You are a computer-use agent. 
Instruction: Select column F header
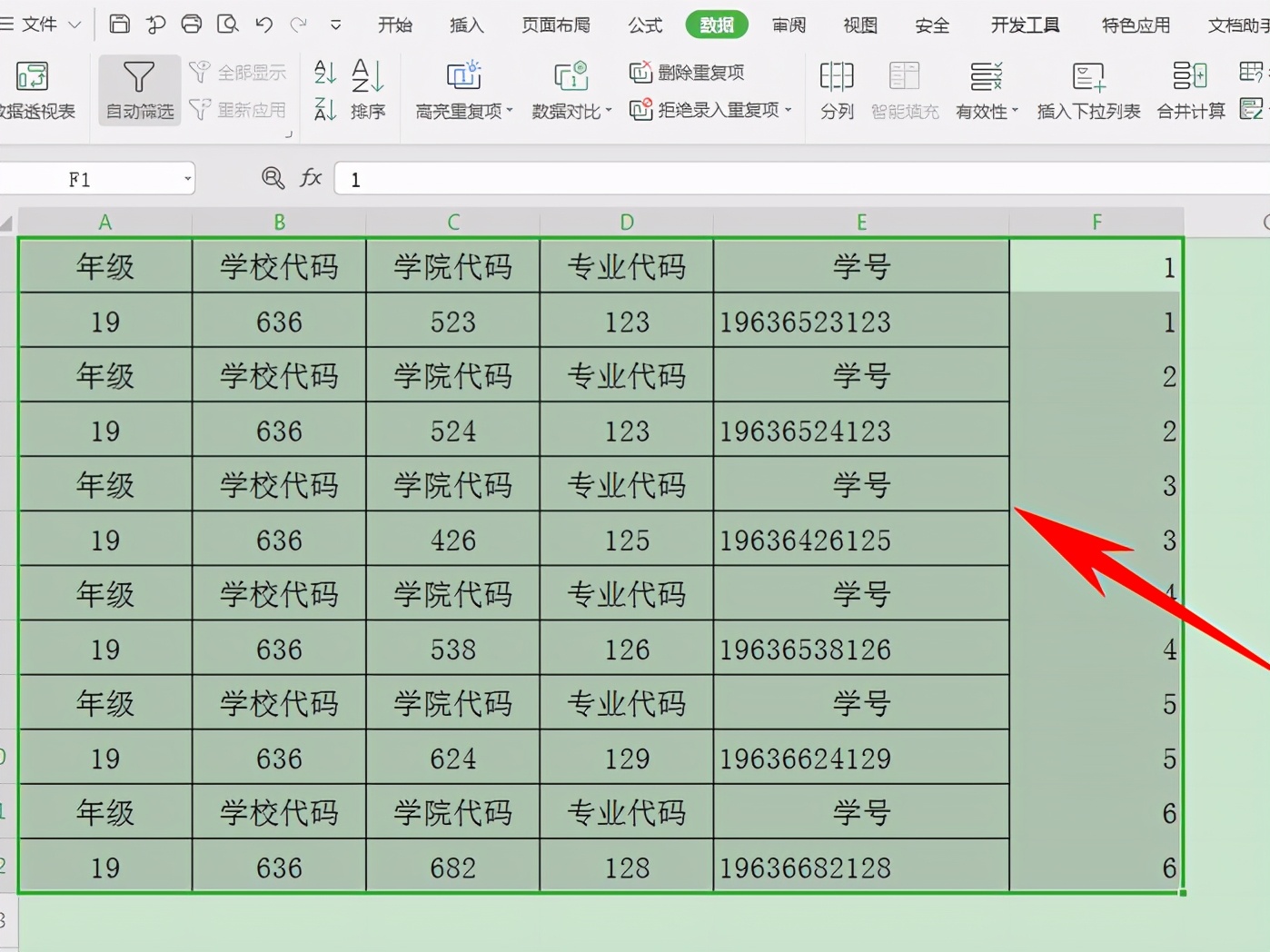click(1096, 223)
